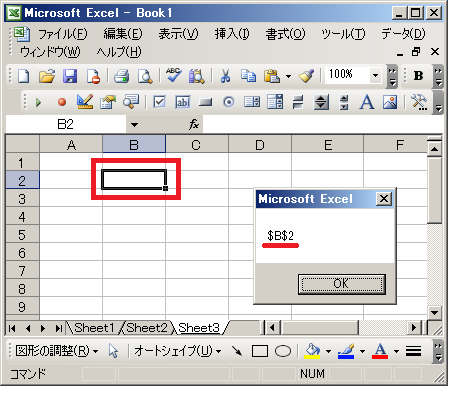This screenshot has width=453, height=393.
Task: Open Print Preview magnifier icon
Action: coord(145,76)
